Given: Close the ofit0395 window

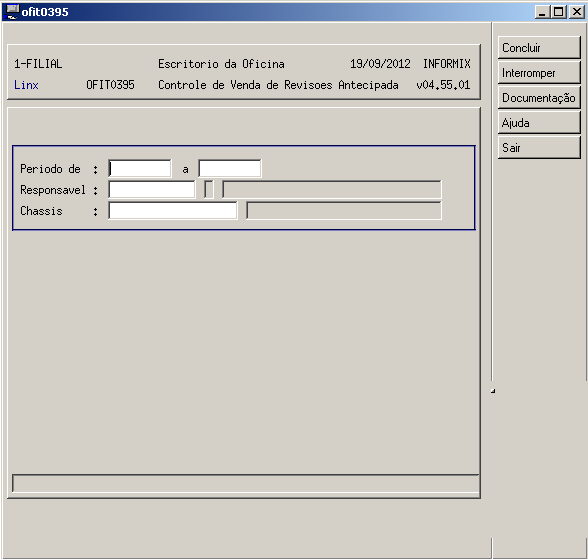Looking at the screenshot, I should pos(577,12).
